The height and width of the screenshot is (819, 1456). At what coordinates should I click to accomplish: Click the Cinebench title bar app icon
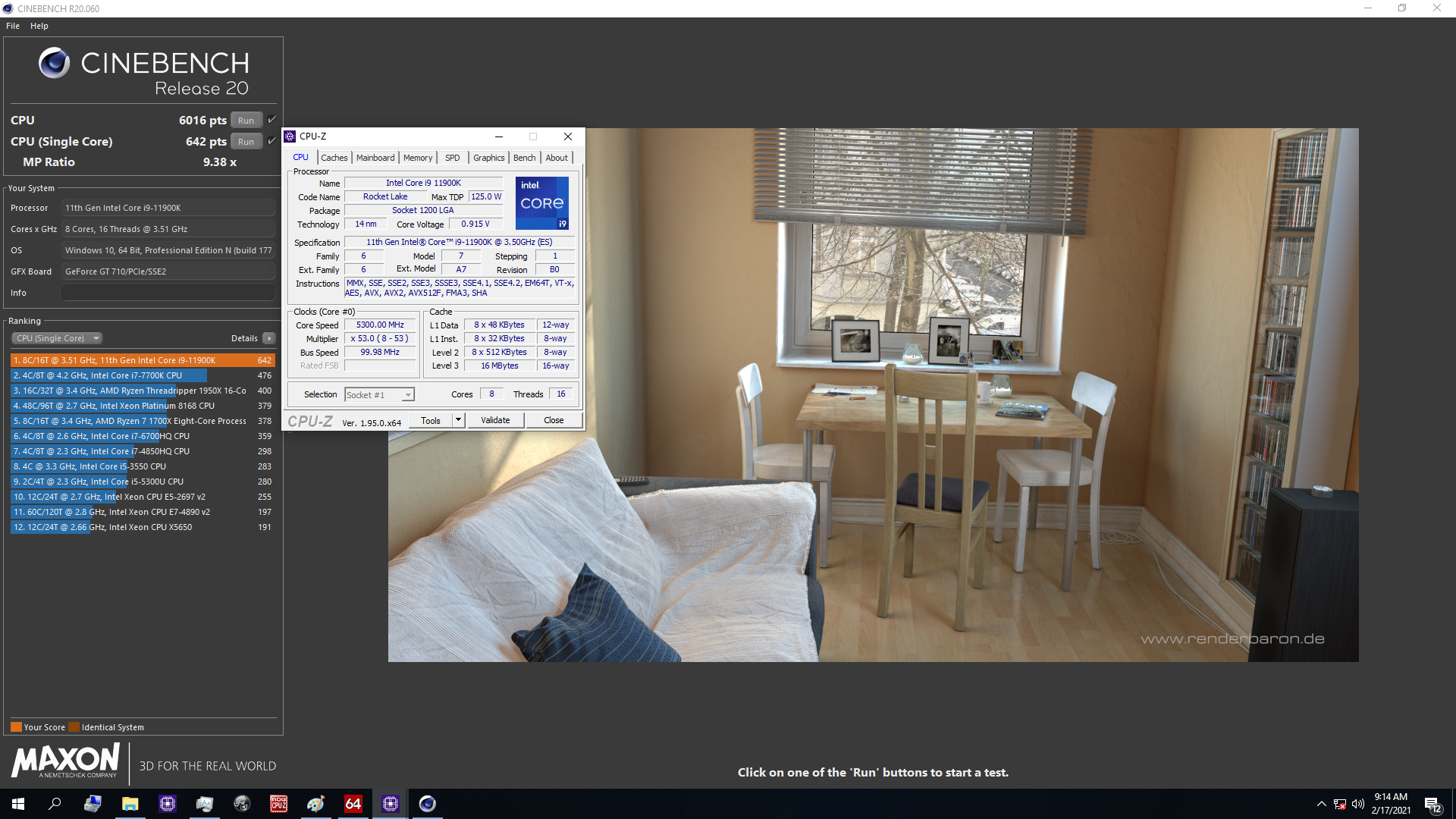tap(8, 8)
